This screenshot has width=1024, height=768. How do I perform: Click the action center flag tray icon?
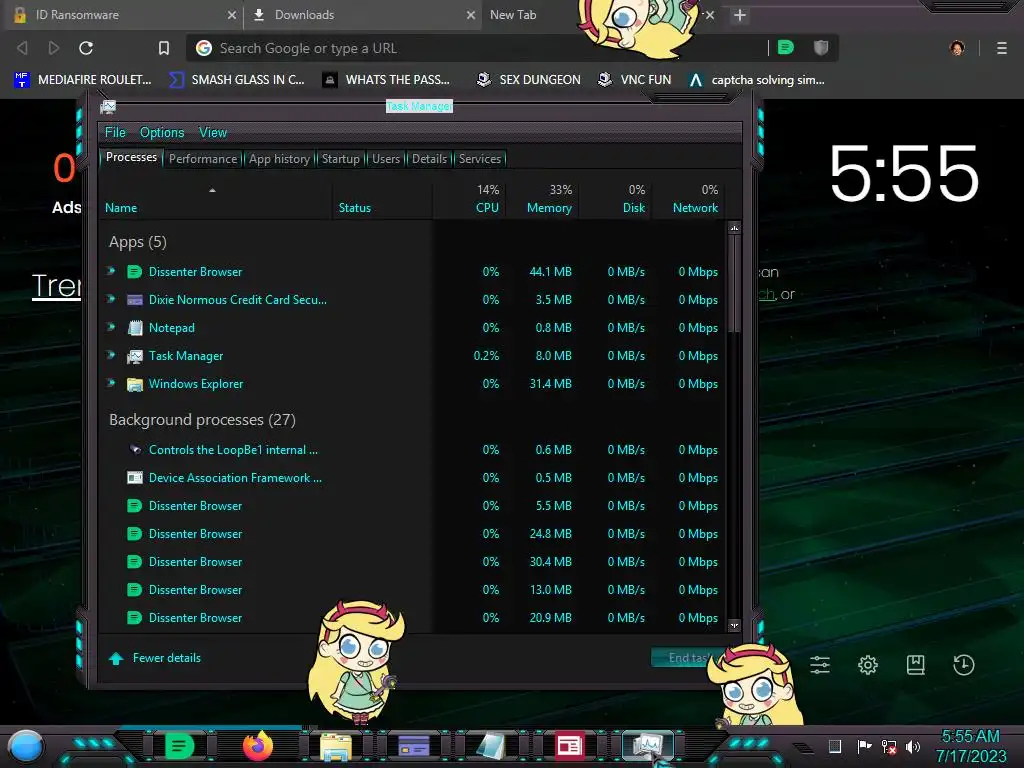[x=864, y=746]
